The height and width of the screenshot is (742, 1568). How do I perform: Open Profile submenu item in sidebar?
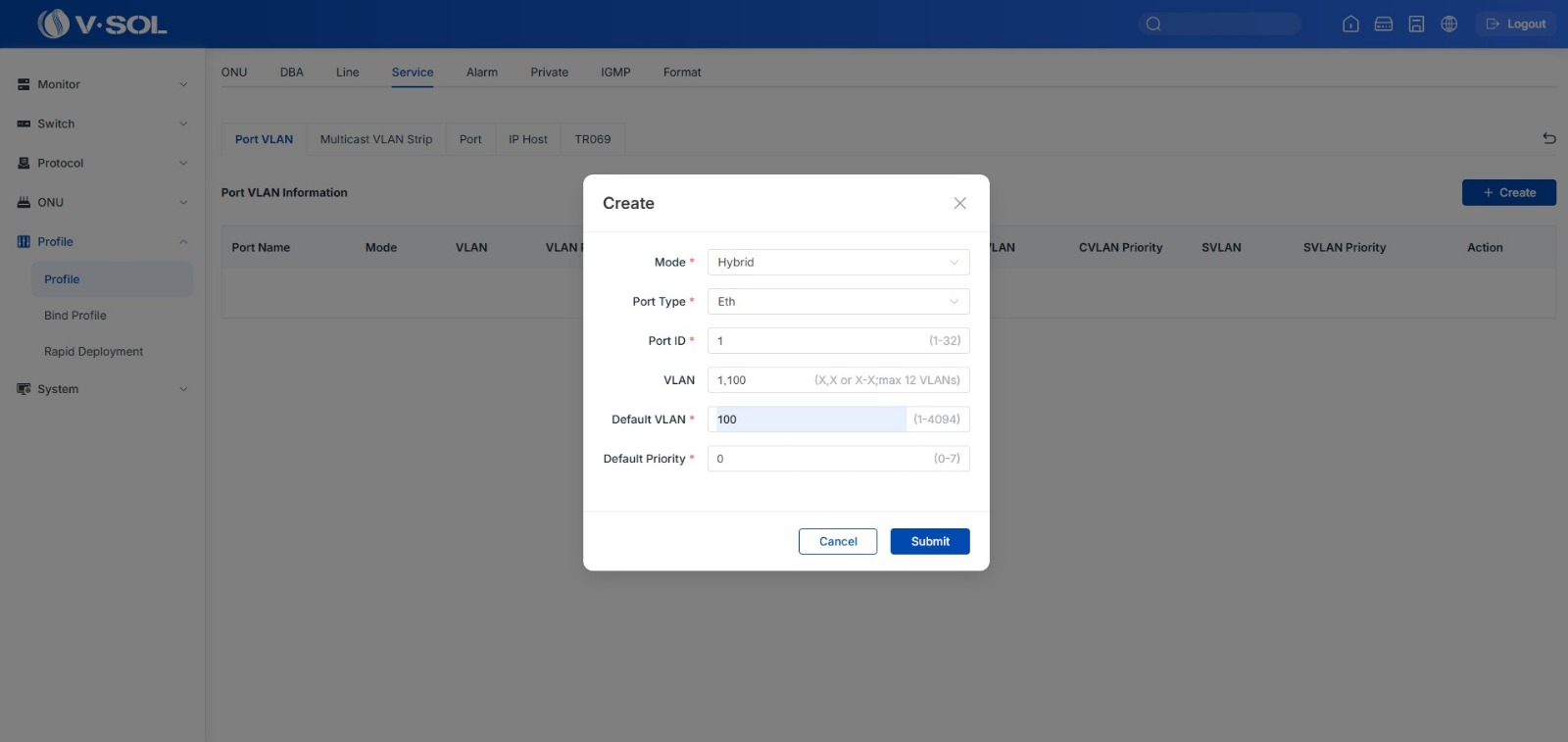point(112,279)
